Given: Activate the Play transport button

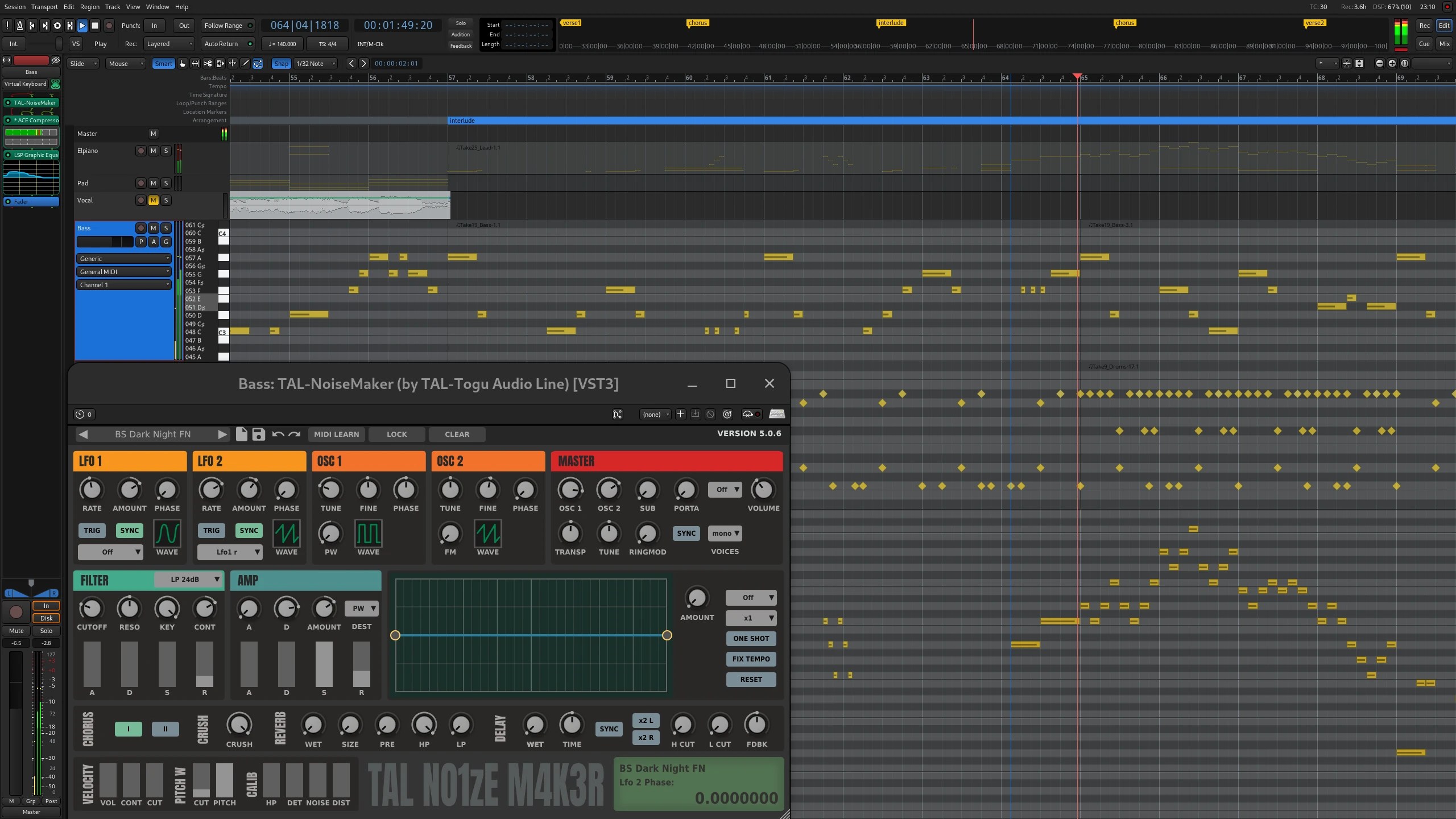Looking at the screenshot, I should click(x=82, y=25).
